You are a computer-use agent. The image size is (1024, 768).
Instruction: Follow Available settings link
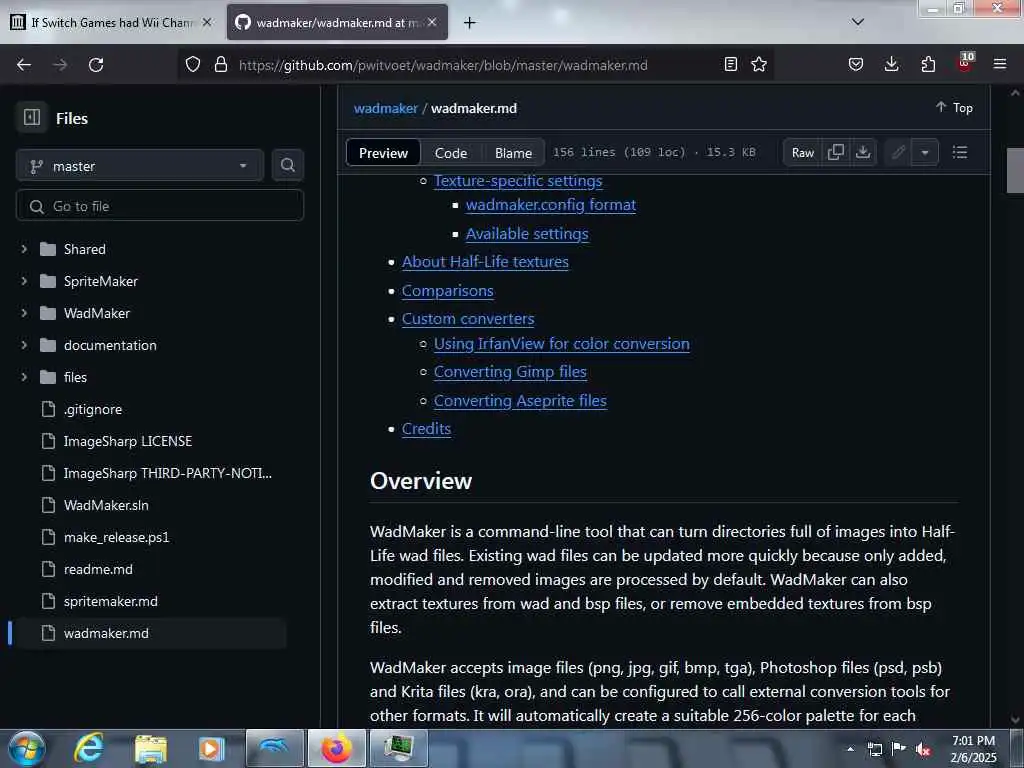pyautogui.click(x=527, y=234)
